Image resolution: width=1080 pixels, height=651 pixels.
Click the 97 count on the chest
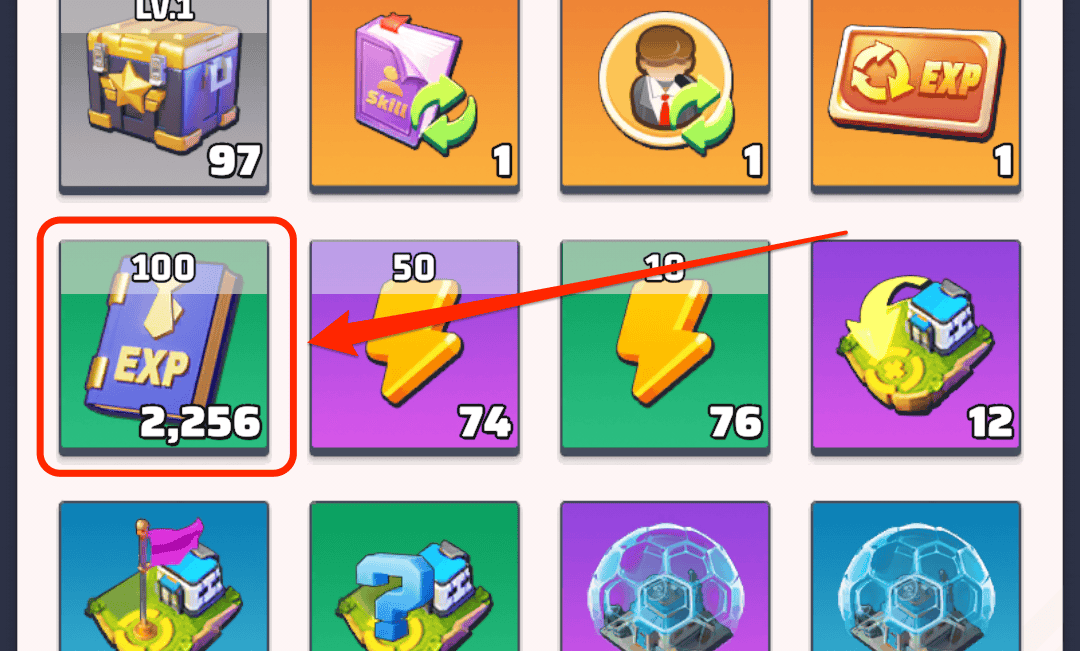click(234, 161)
